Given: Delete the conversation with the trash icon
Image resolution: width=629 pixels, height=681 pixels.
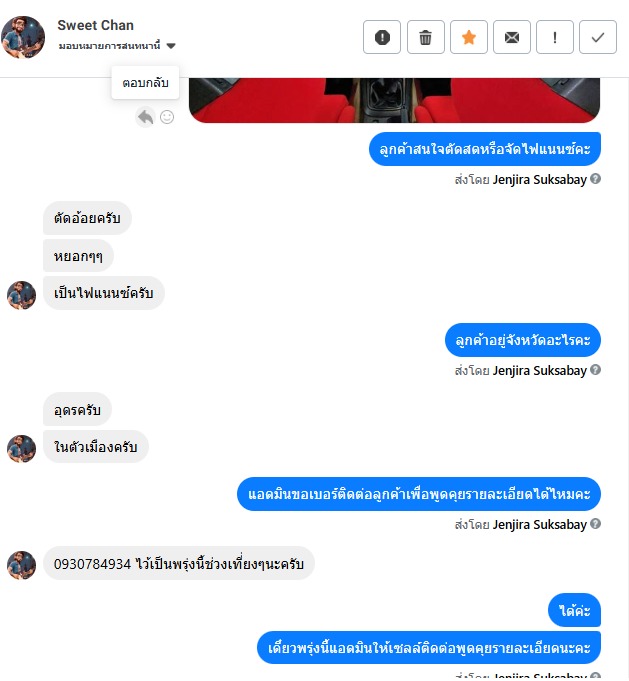Looking at the screenshot, I should (425, 37).
